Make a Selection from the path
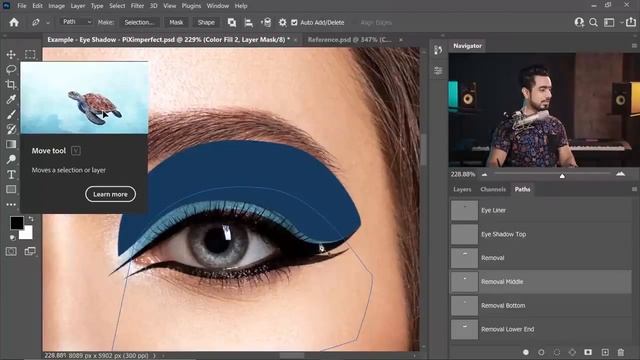The width and height of the screenshot is (640, 360). (139, 22)
